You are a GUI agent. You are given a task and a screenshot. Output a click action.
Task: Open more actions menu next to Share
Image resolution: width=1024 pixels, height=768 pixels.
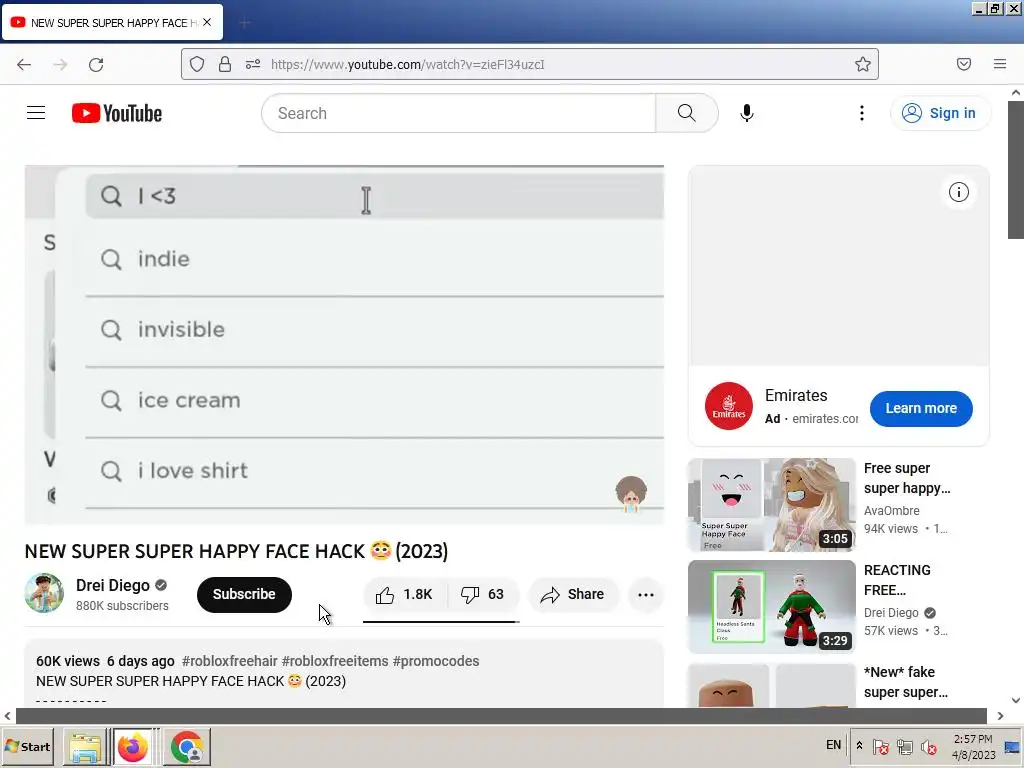pos(646,594)
